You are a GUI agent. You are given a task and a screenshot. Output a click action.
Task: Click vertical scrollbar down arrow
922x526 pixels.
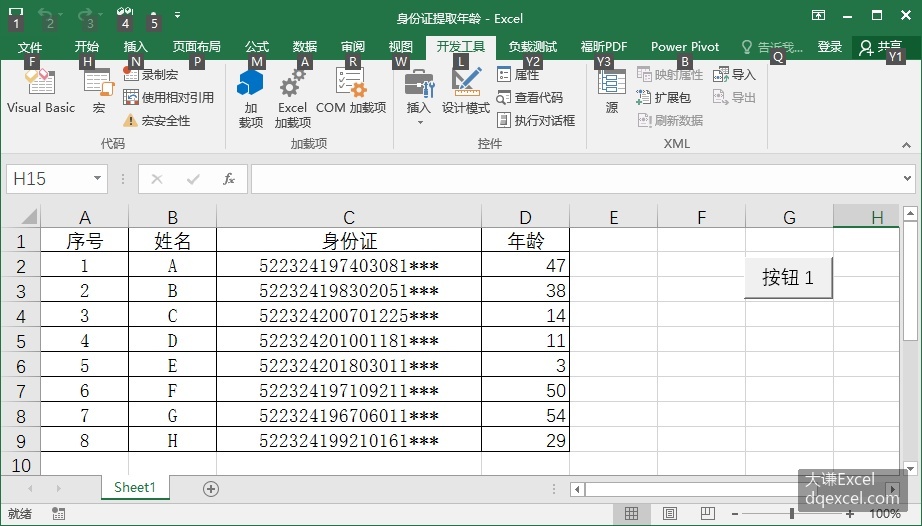(910, 468)
